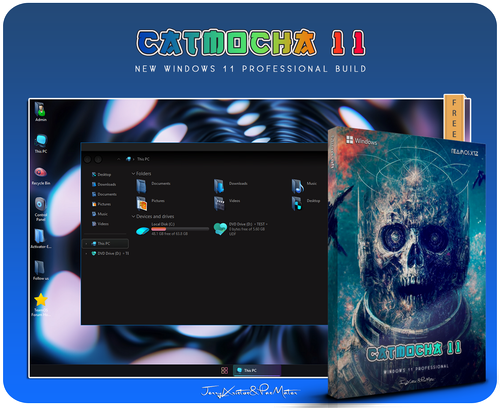Open the Control Panel desktop icon
This screenshot has height=408, width=500.
tap(40, 209)
